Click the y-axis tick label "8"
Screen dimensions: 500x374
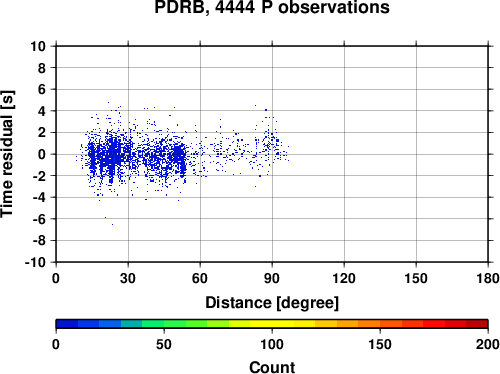click(42, 68)
